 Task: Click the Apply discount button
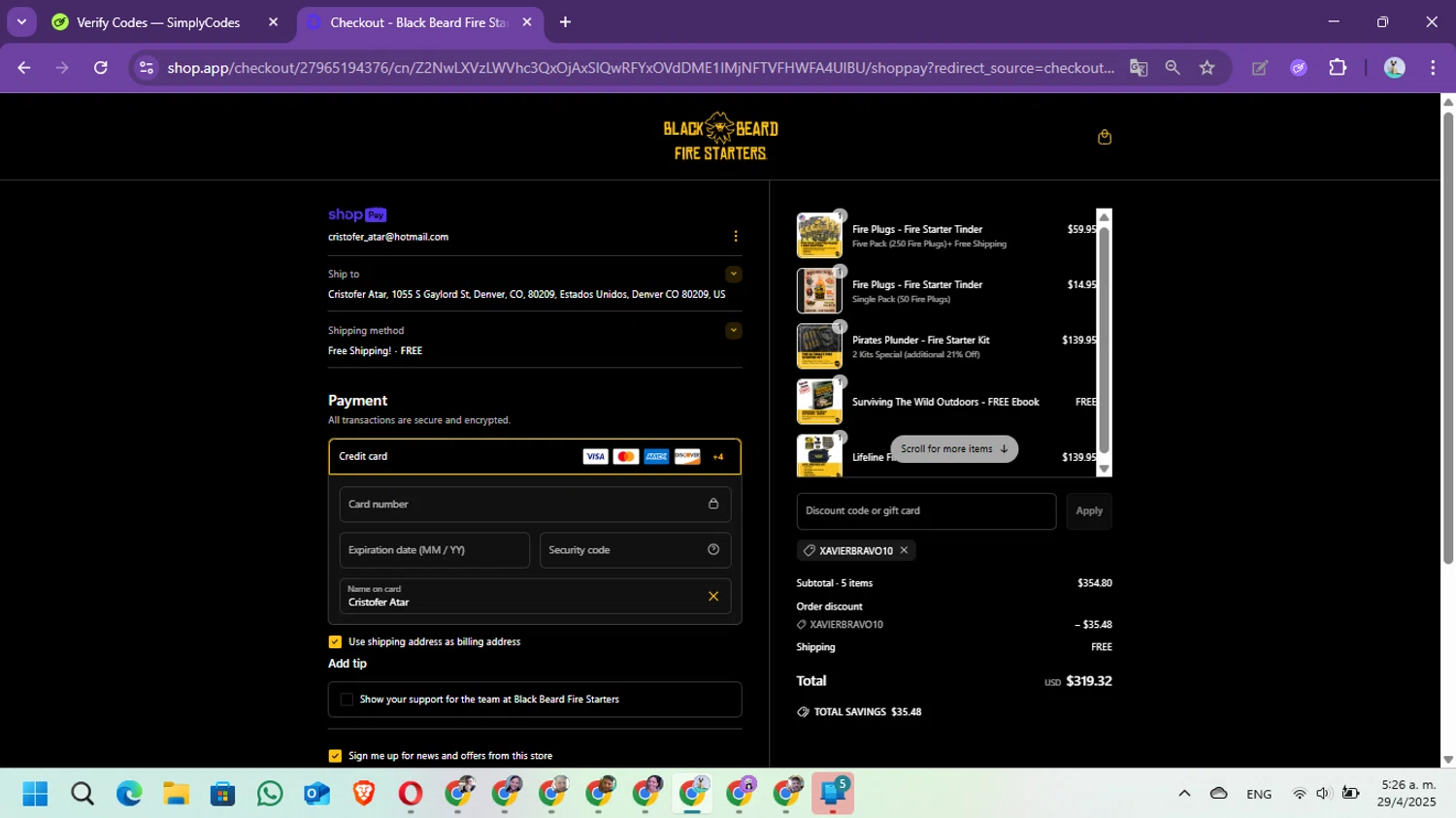[x=1089, y=510]
